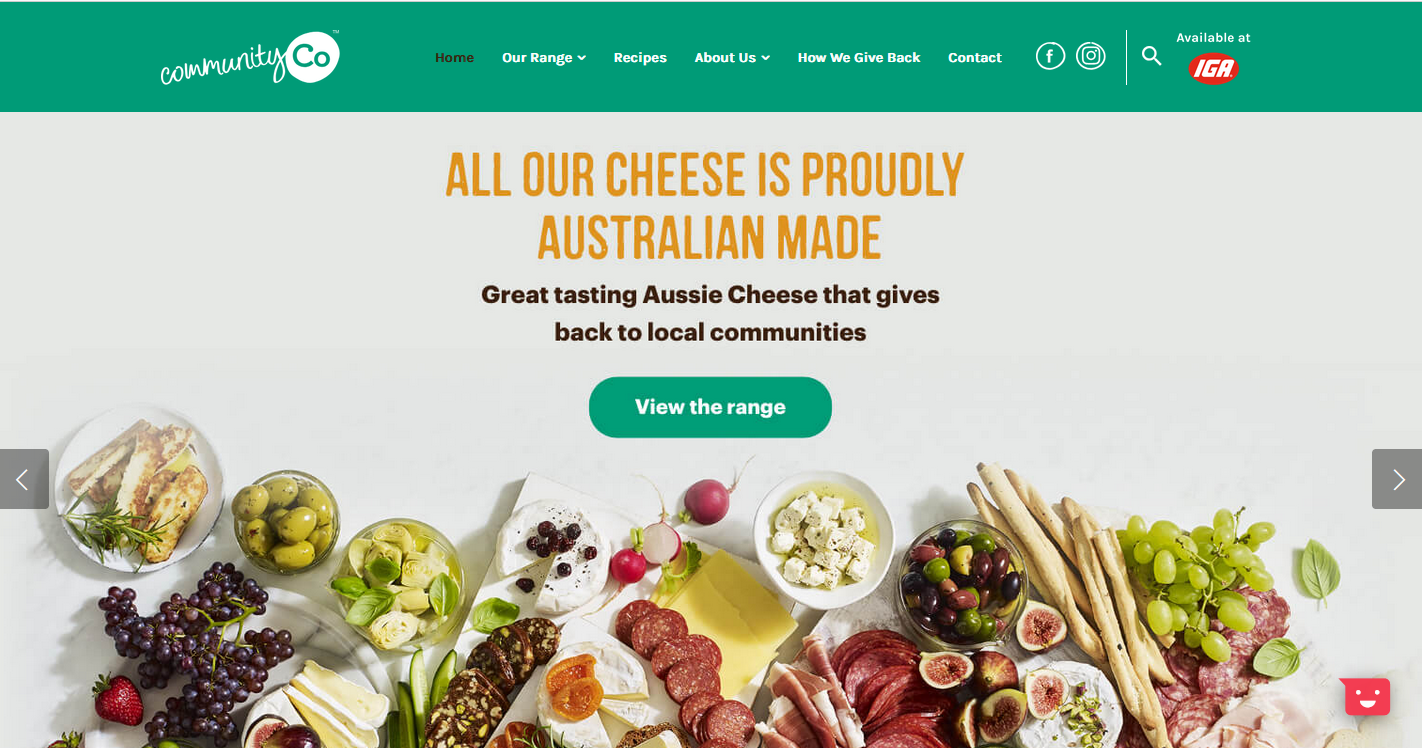Viewport: 1422px width, 748px height.
Task: Click the Community Co logo
Action: coord(250,57)
